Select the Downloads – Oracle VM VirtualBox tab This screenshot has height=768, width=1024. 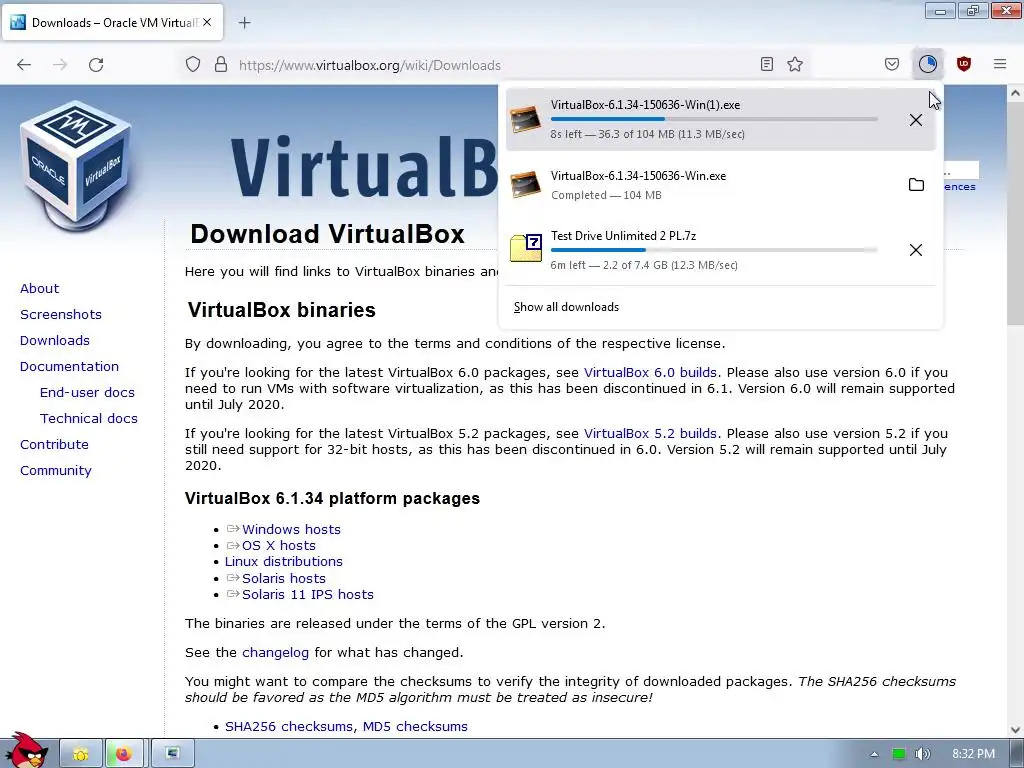[x=112, y=23]
